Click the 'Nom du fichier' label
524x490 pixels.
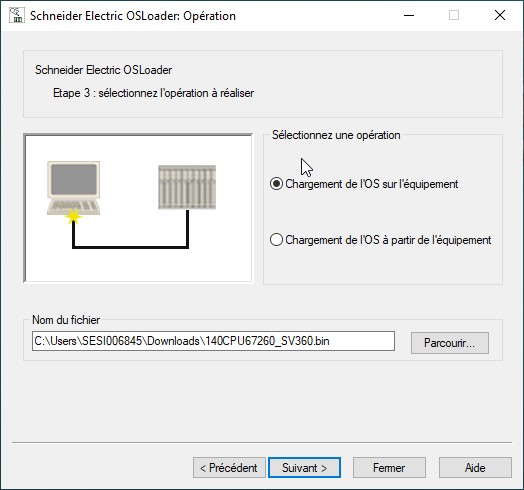66,320
